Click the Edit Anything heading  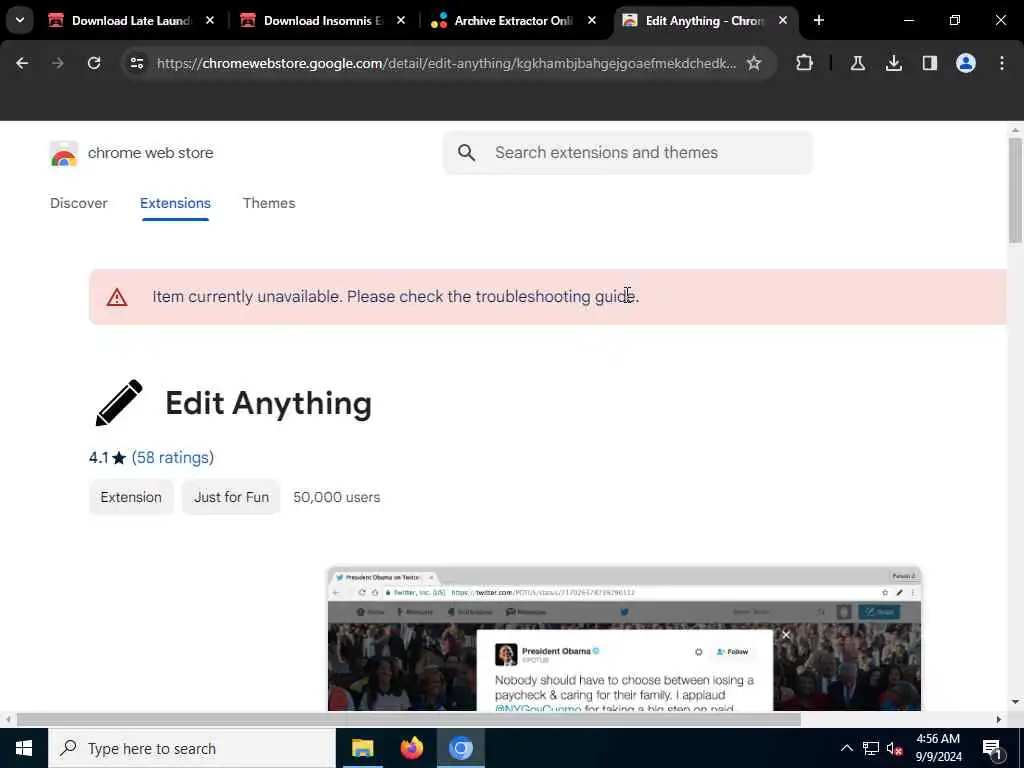[268, 403]
